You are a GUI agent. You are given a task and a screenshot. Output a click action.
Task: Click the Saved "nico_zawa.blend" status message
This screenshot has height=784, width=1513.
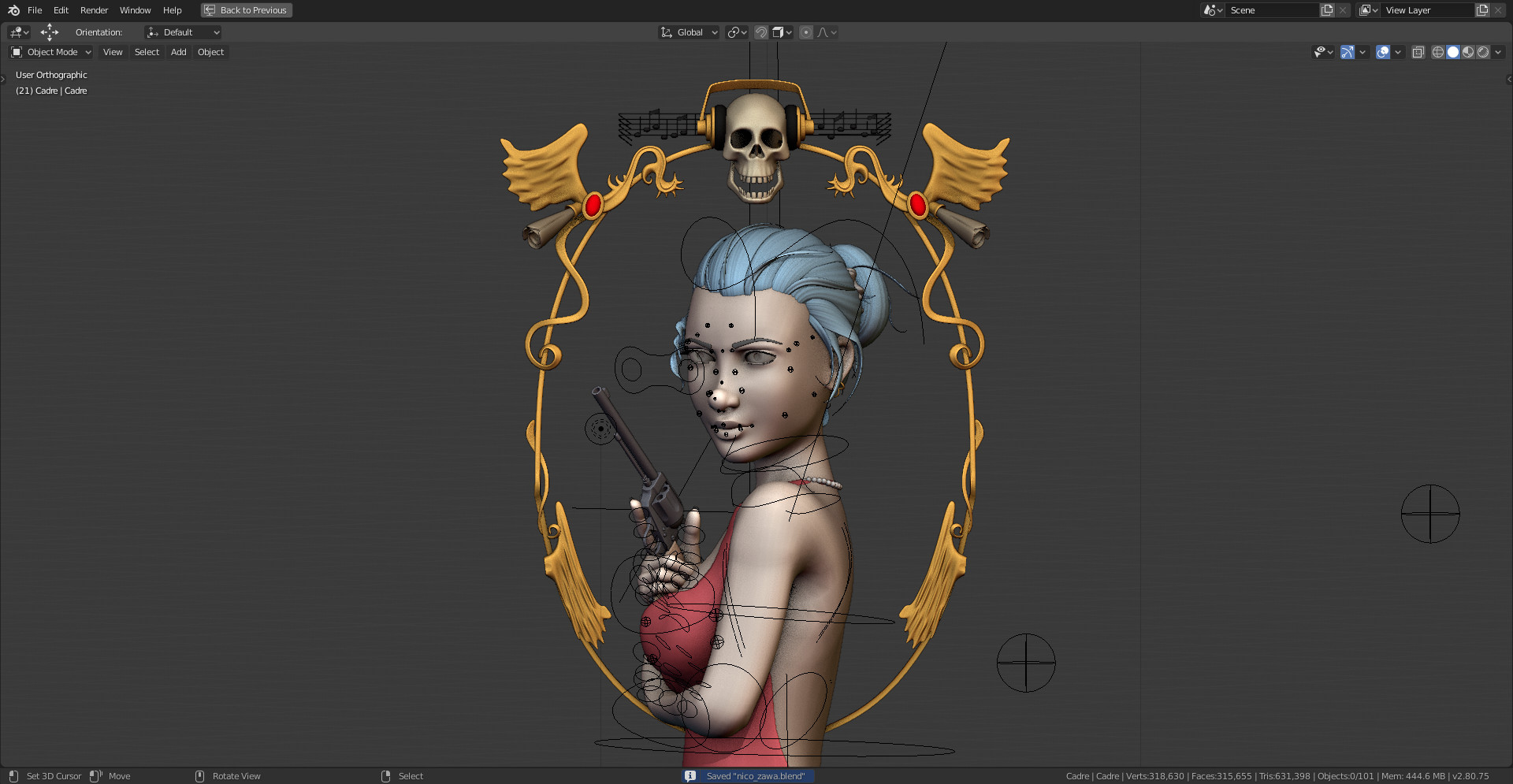(x=756, y=776)
